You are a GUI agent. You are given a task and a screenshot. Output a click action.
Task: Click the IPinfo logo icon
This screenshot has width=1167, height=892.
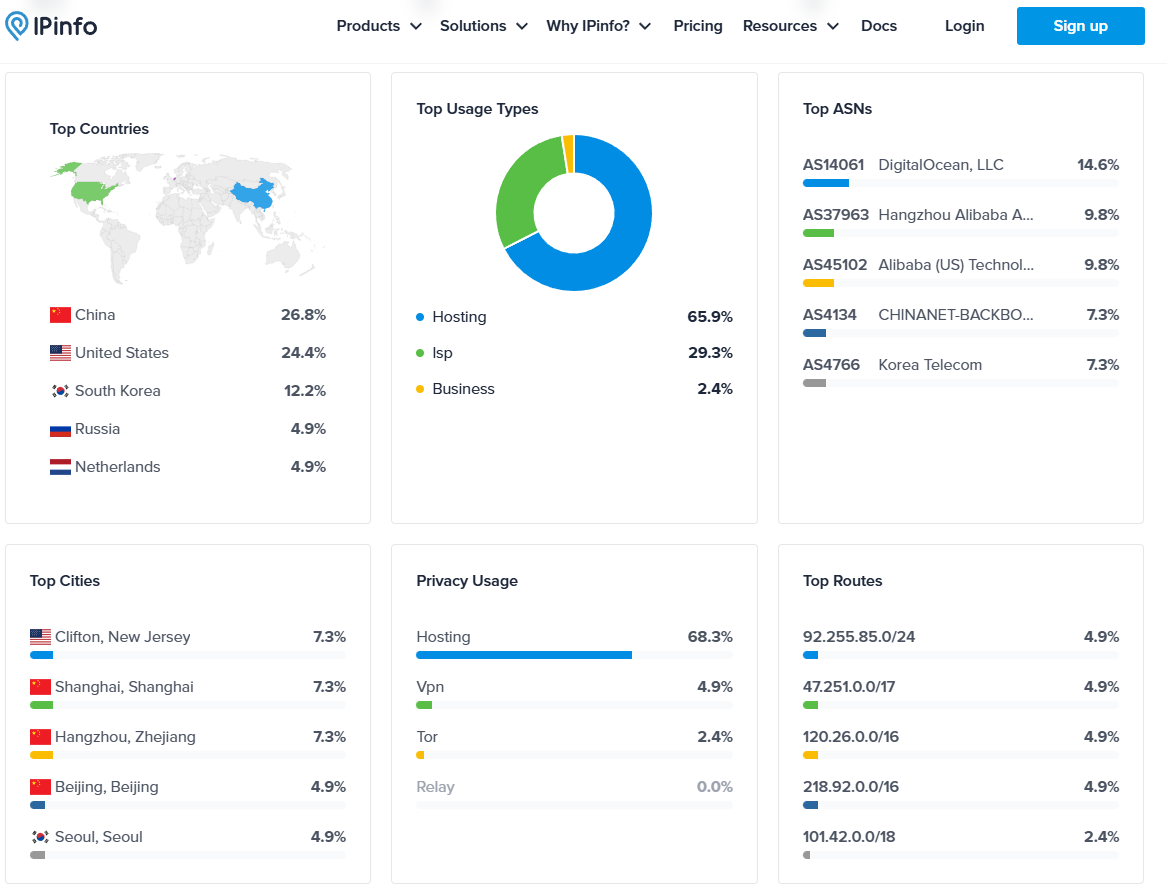click(17, 26)
